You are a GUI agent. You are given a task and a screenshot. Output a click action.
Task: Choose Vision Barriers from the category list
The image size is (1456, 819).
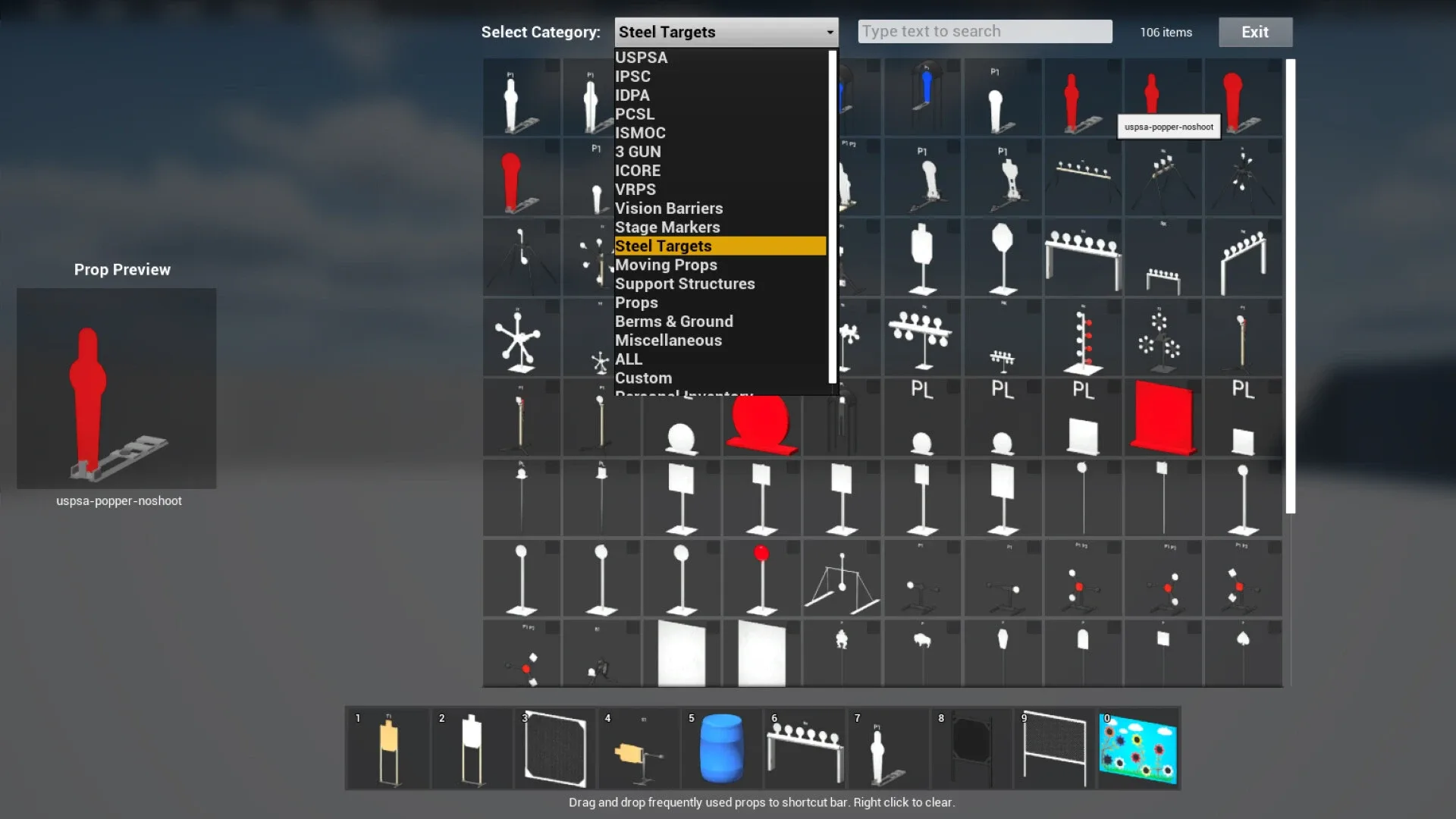coord(668,209)
